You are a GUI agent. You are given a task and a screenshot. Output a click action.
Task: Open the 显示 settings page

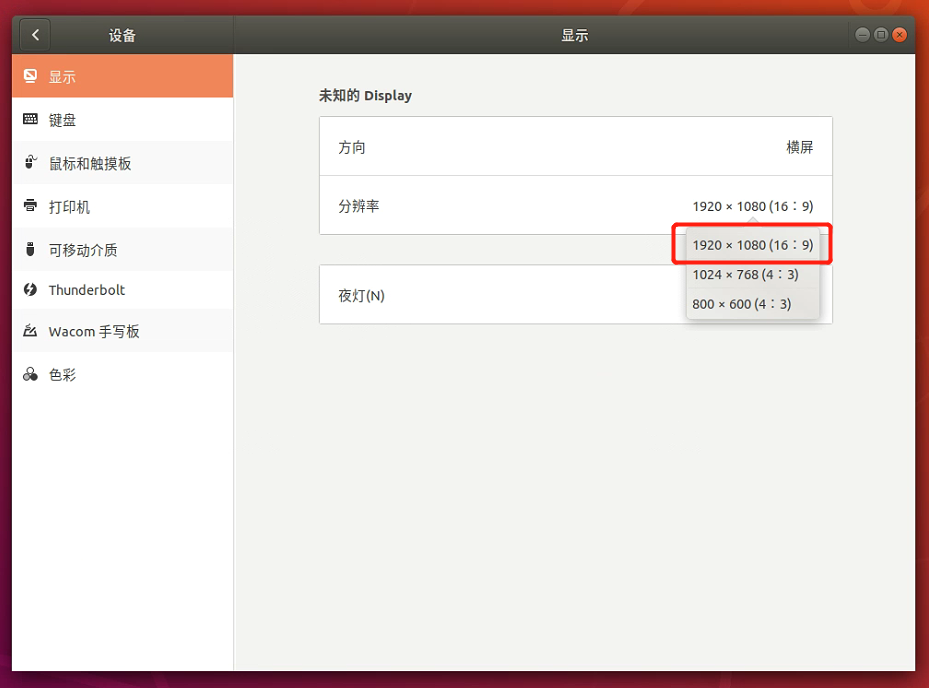click(123, 76)
